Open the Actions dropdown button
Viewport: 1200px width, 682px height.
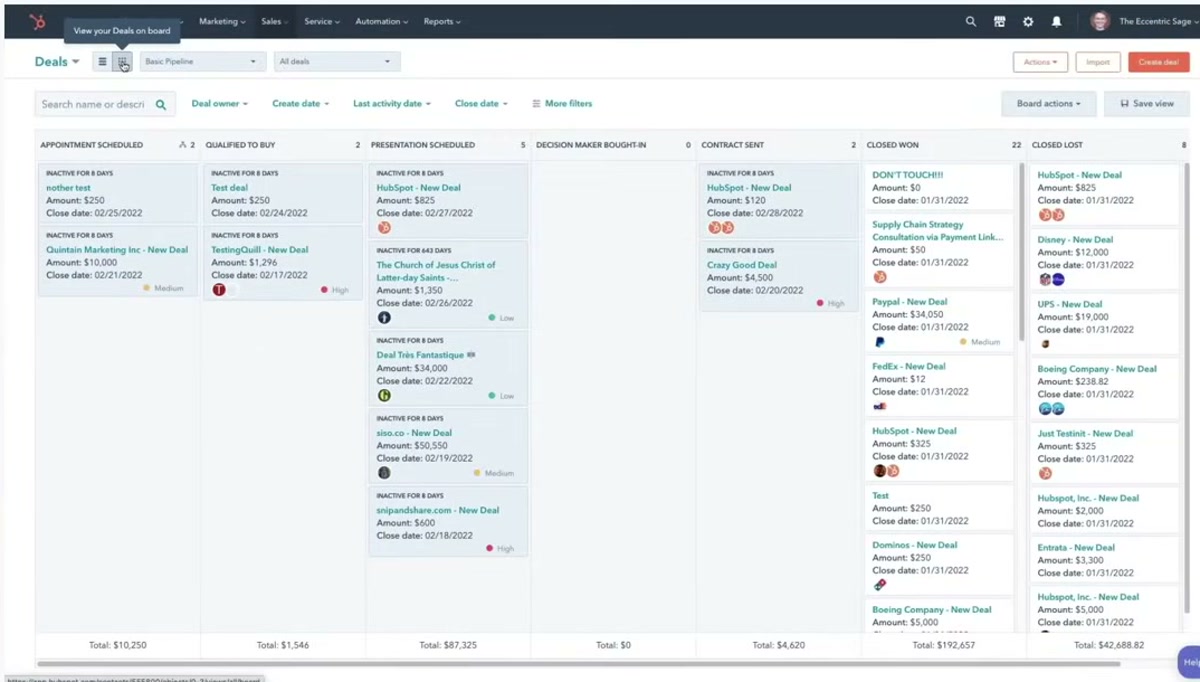(1040, 62)
